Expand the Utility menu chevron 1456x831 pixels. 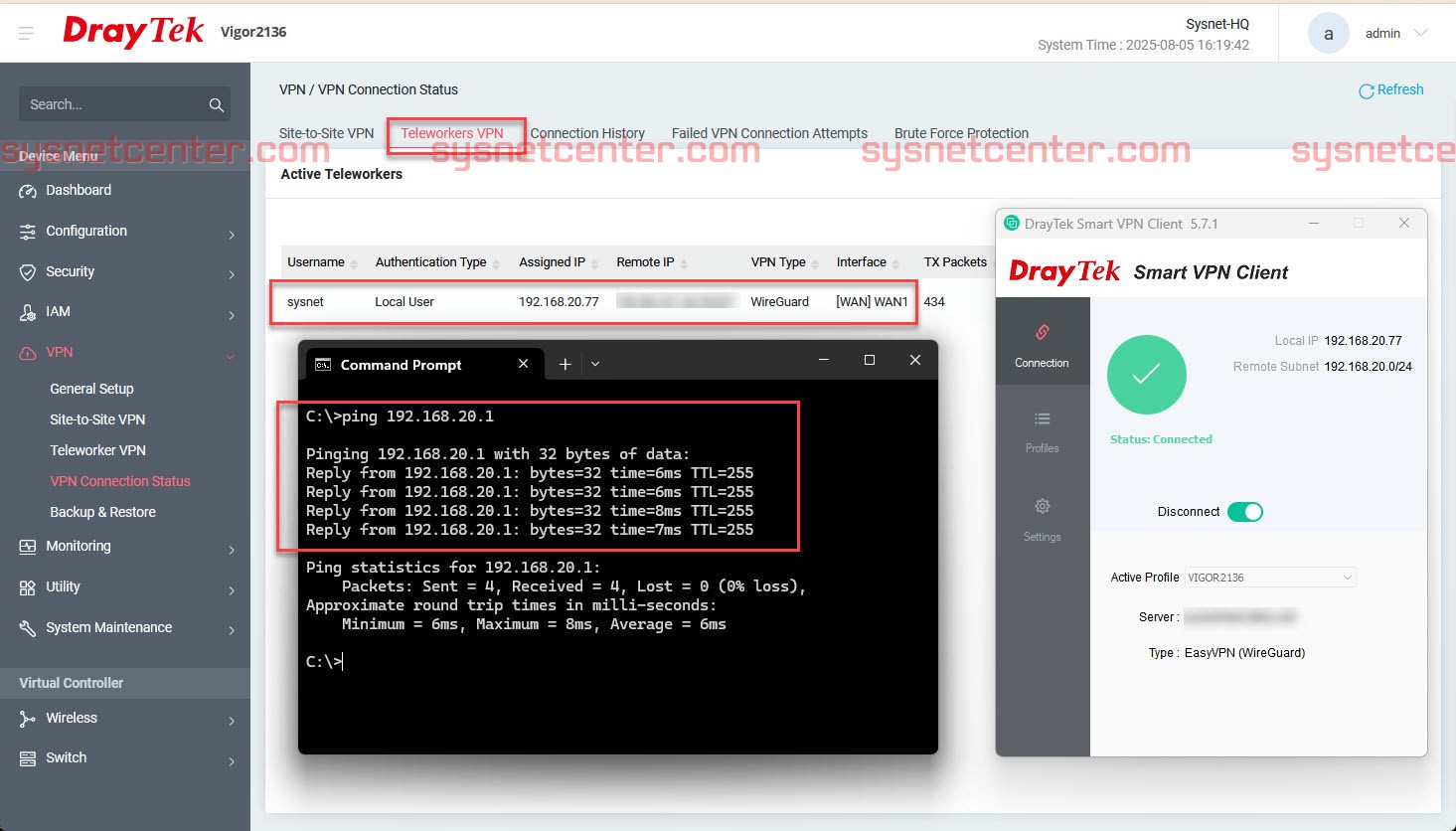tap(232, 590)
